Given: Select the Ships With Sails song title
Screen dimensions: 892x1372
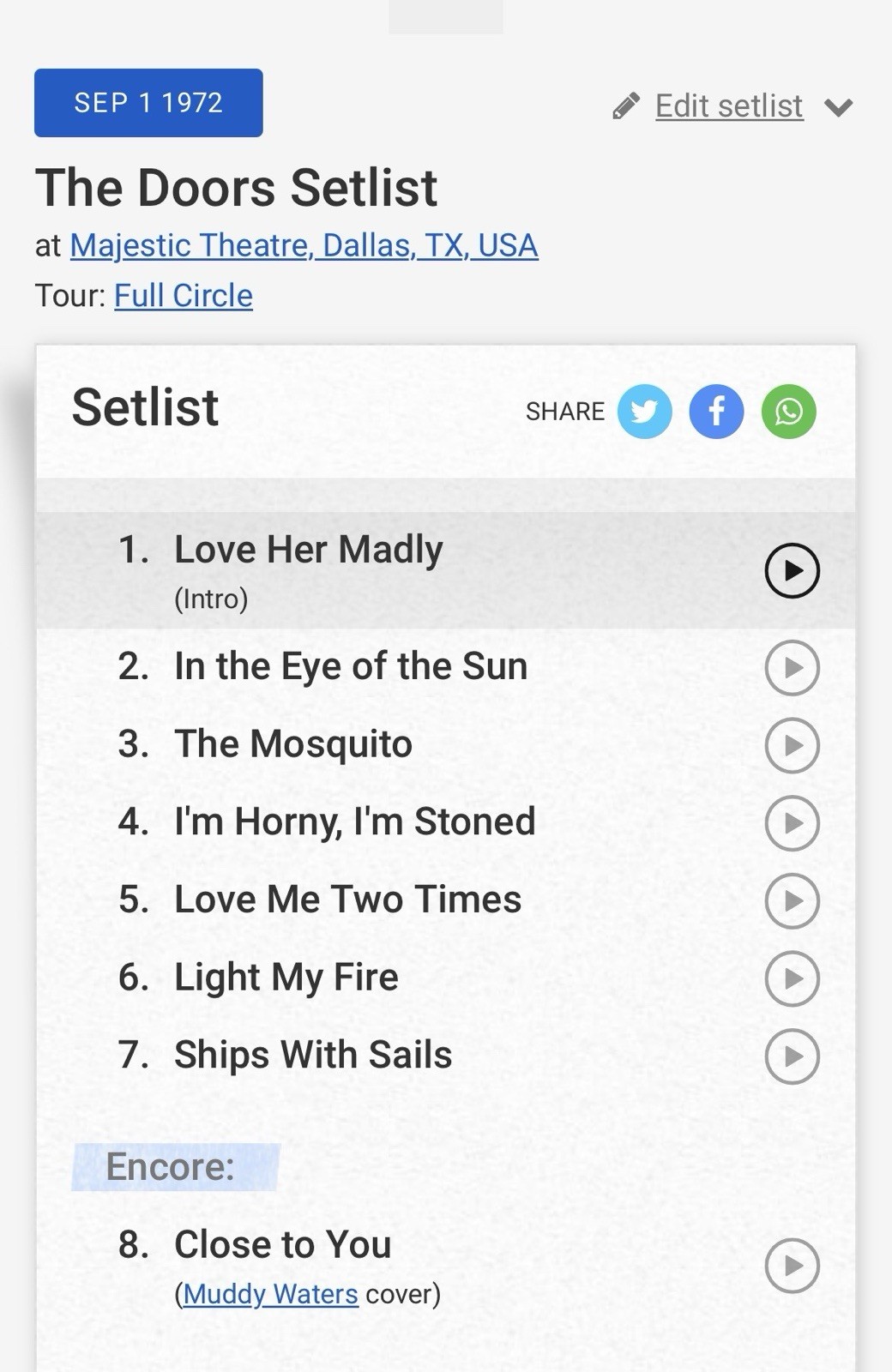Looking at the screenshot, I should (x=313, y=1055).
